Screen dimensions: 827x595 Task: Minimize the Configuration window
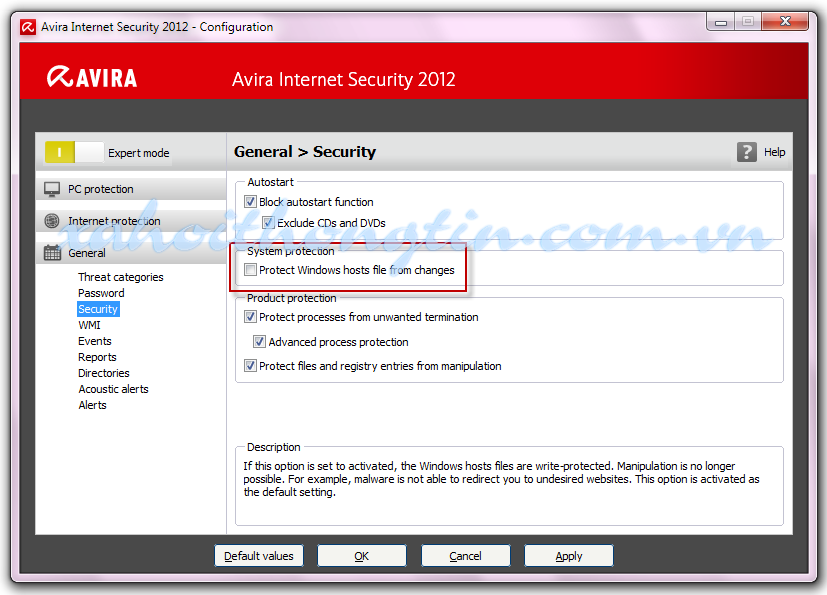tap(720, 22)
